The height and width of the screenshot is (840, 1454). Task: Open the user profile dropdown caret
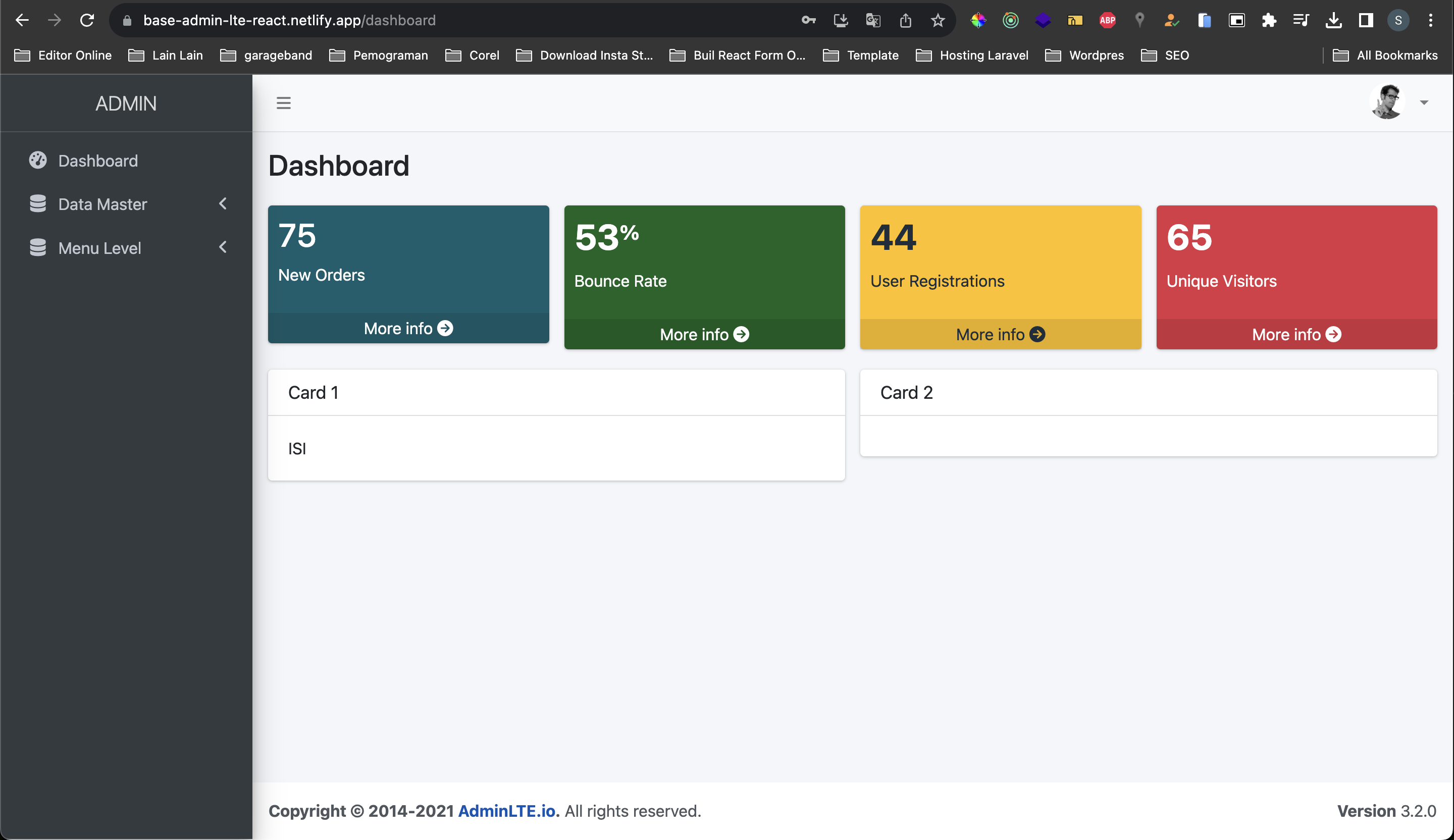[1424, 102]
